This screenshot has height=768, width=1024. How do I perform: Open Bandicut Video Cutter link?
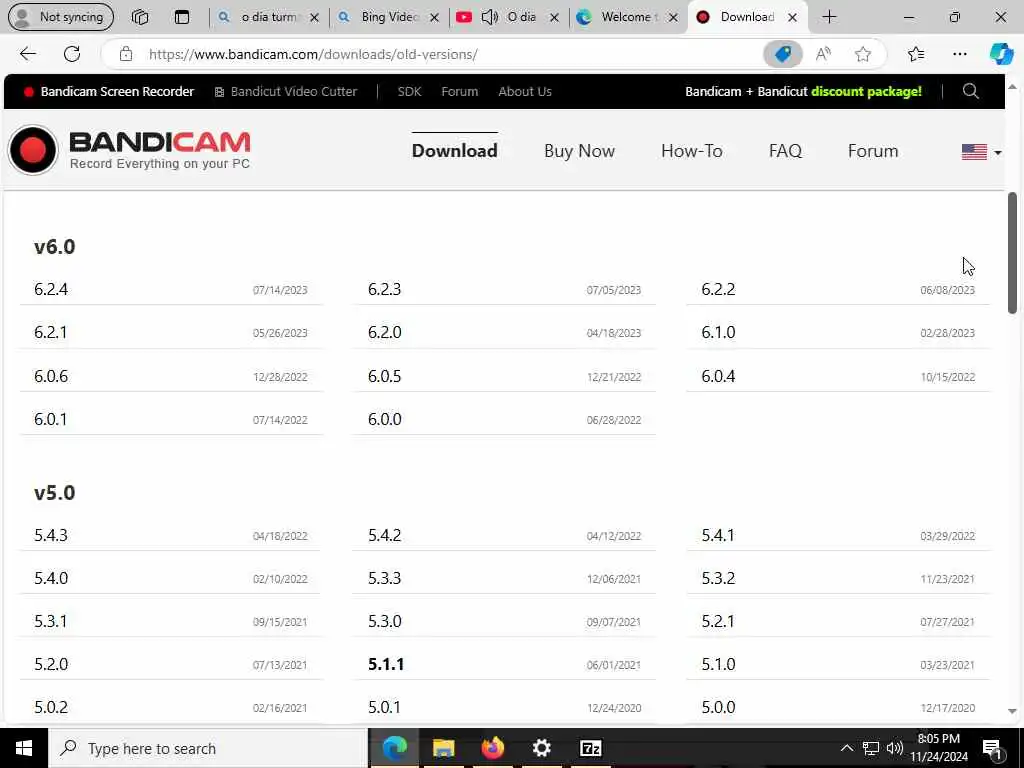click(x=286, y=91)
